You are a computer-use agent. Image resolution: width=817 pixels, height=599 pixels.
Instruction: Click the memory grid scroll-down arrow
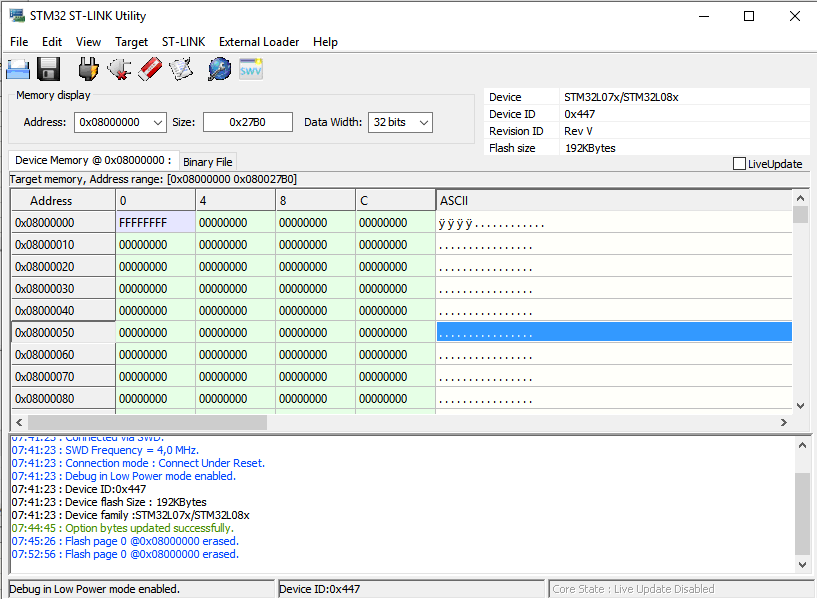click(x=800, y=406)
